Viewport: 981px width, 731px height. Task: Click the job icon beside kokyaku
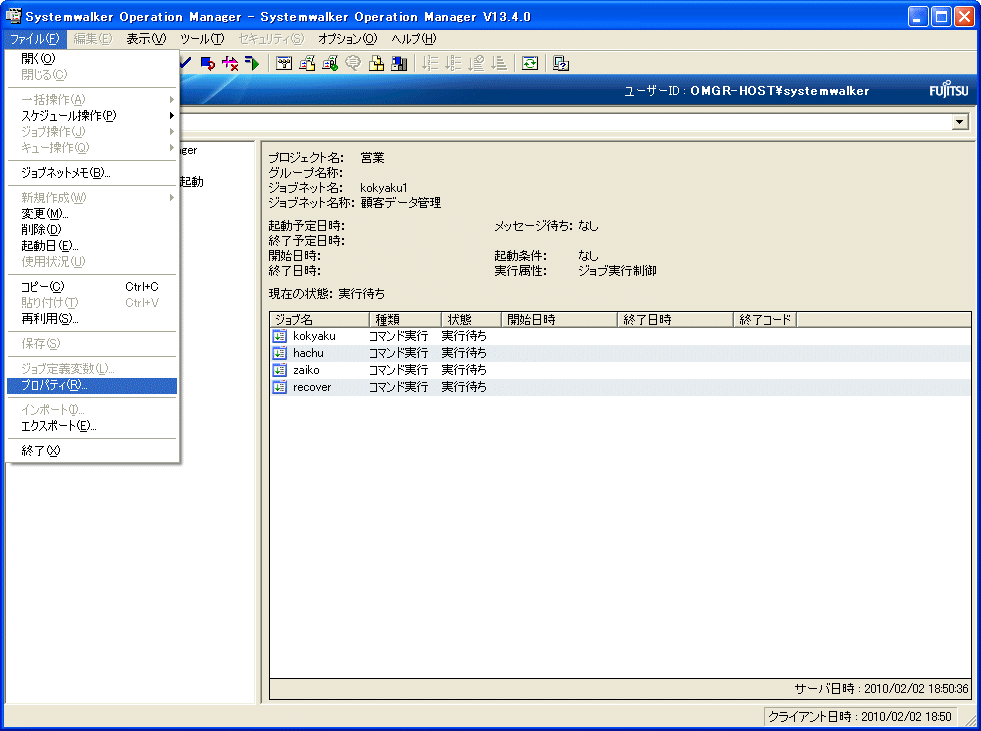point(280,336)
